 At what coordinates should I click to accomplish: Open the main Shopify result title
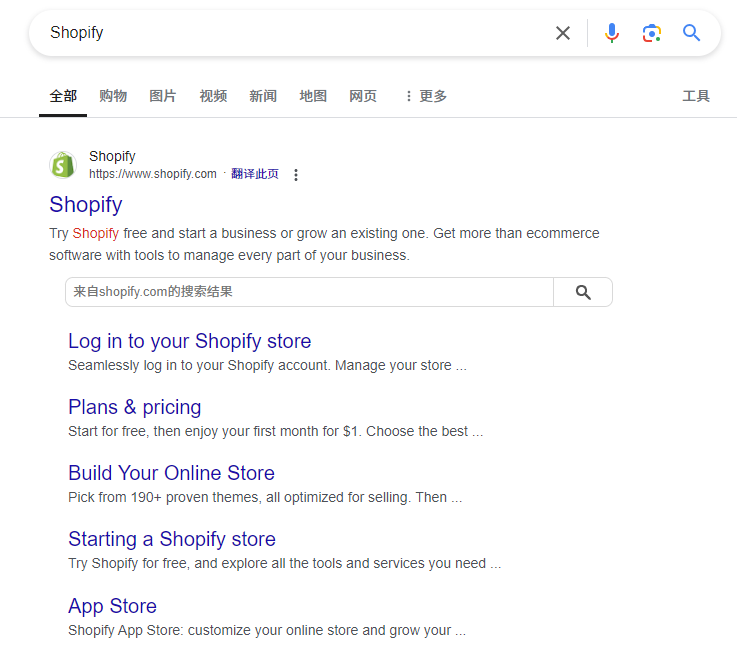tap(86, 205)
